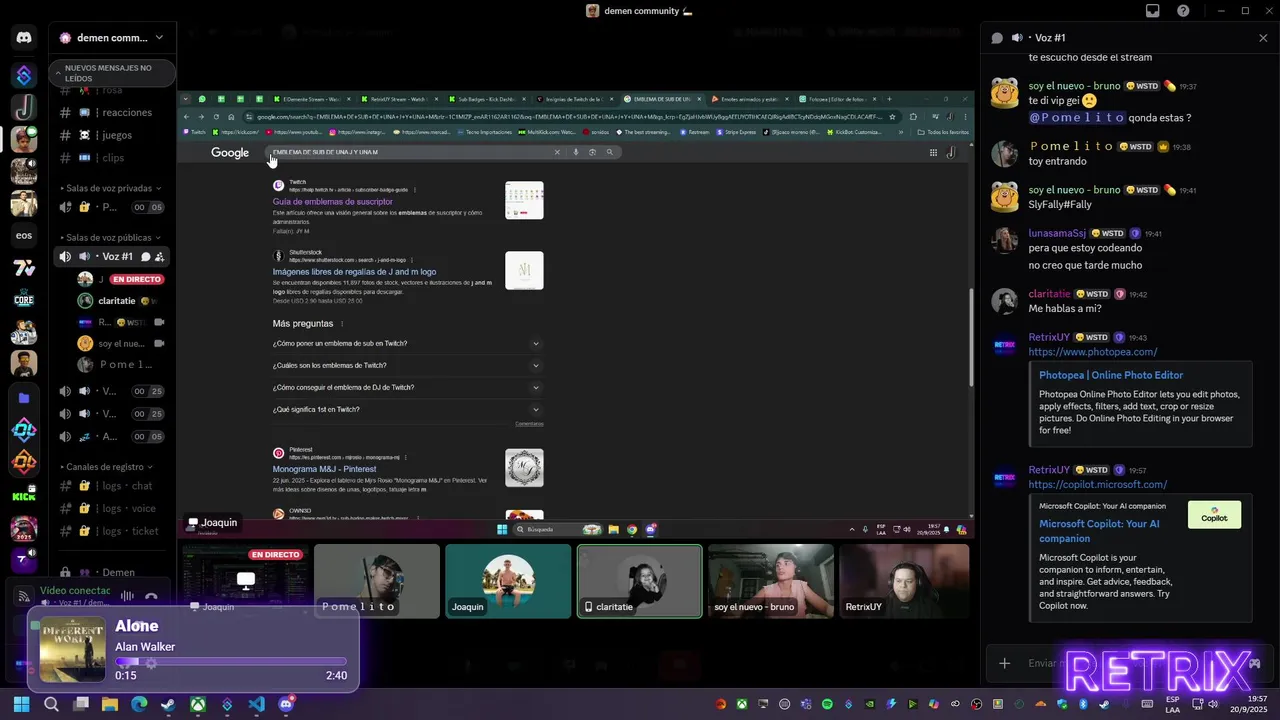Open the 'juegos' text channel
Viewport: 1280px width, 720px height.
click(x=112, y=135)
